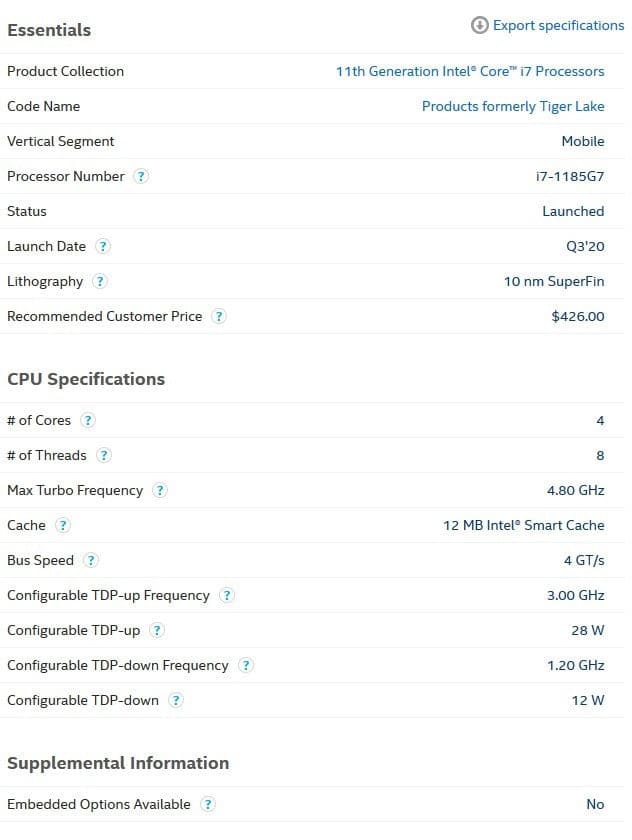Click help icon for Recommended Customer Price
The height and width of the screenshot is (840, 632).
coord(219,317)
